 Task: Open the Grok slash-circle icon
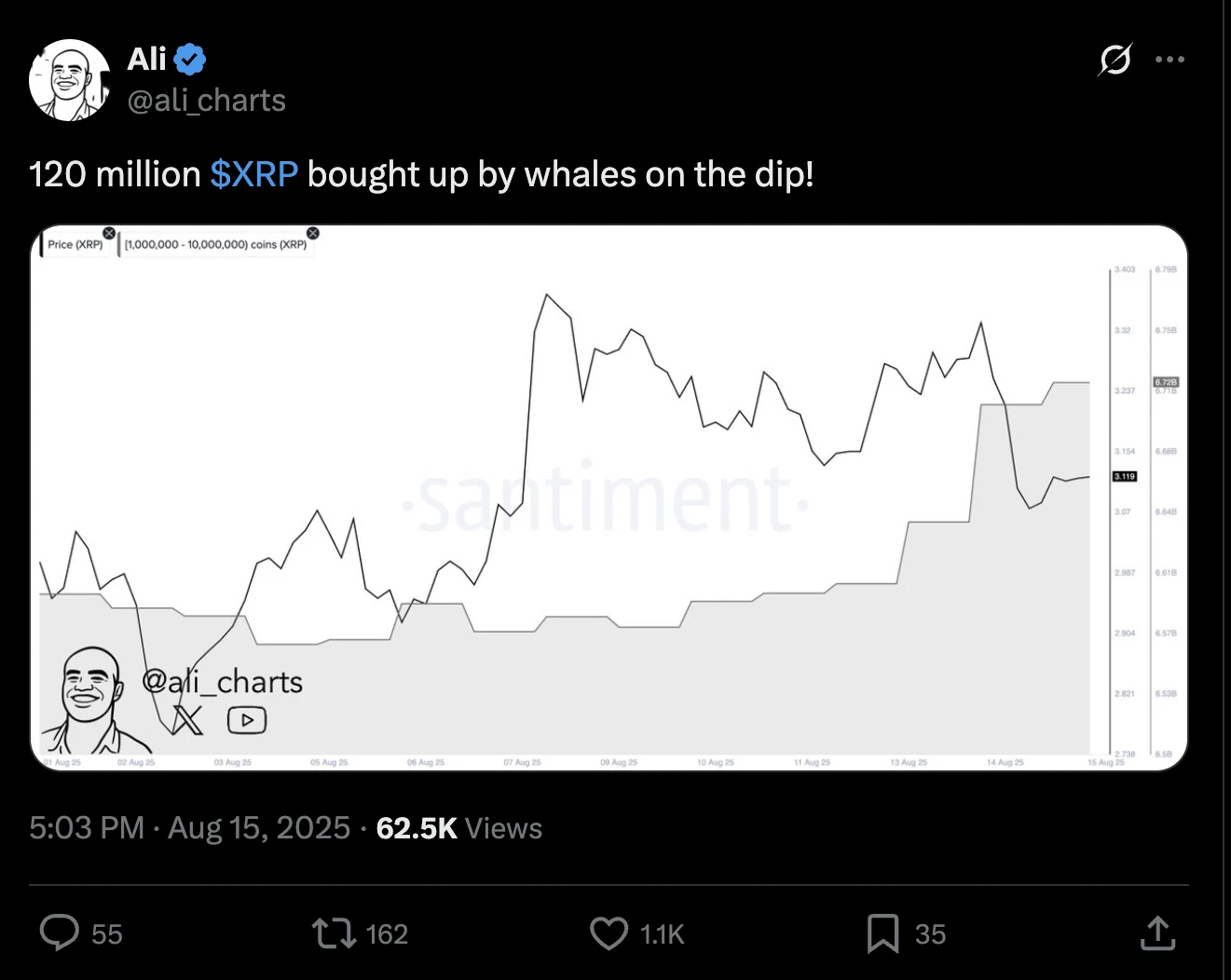[x=1115, y=60]
